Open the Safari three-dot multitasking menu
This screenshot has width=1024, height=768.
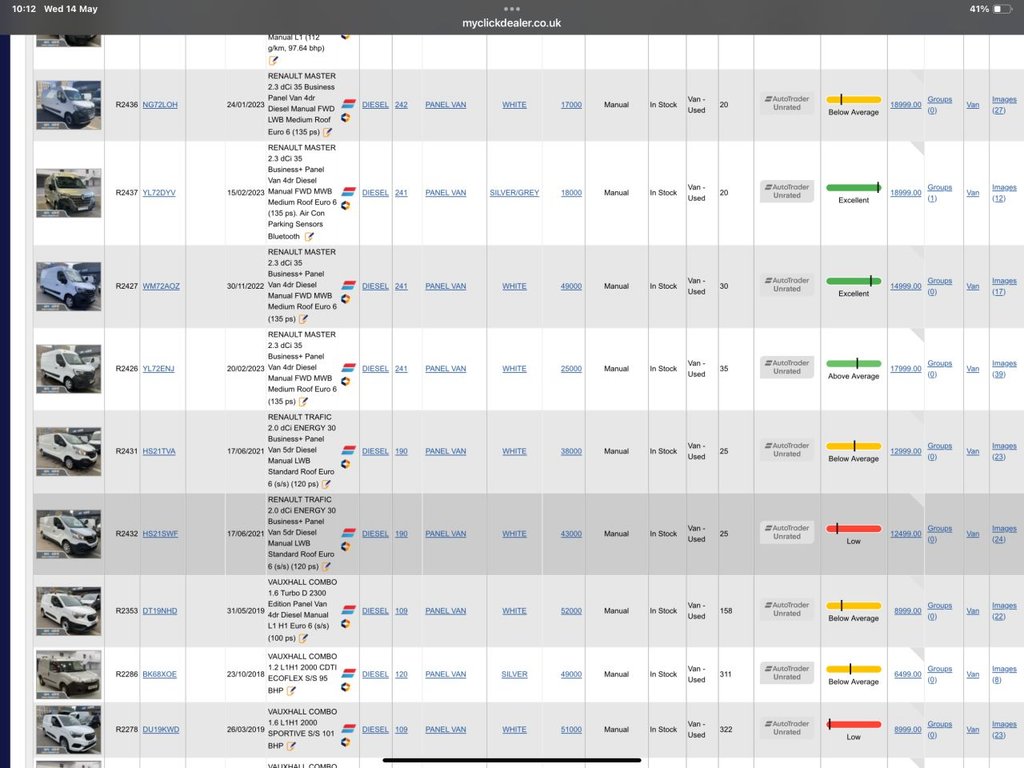tap(512, 9)
